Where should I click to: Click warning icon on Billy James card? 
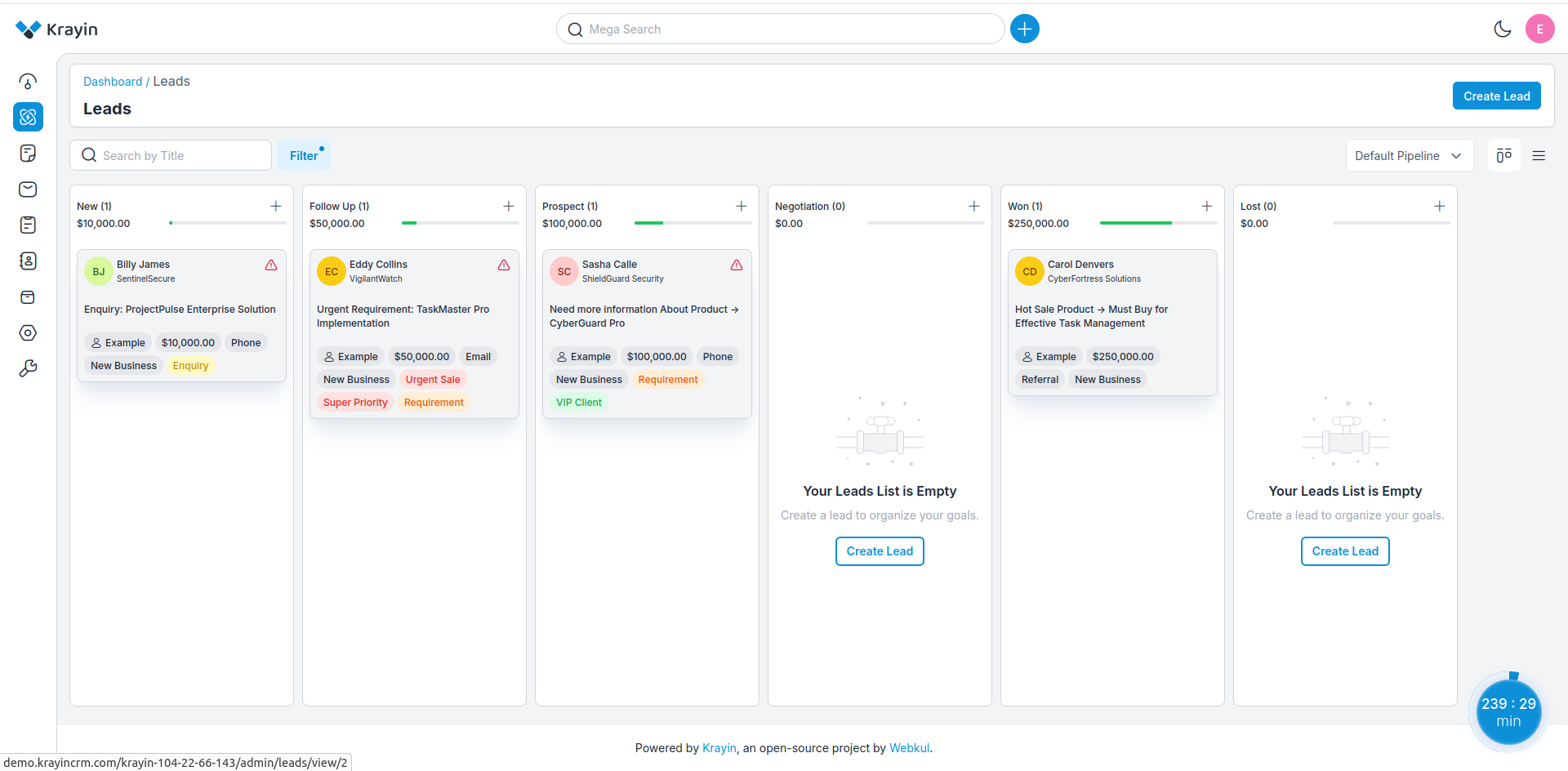tap(271, 265)
